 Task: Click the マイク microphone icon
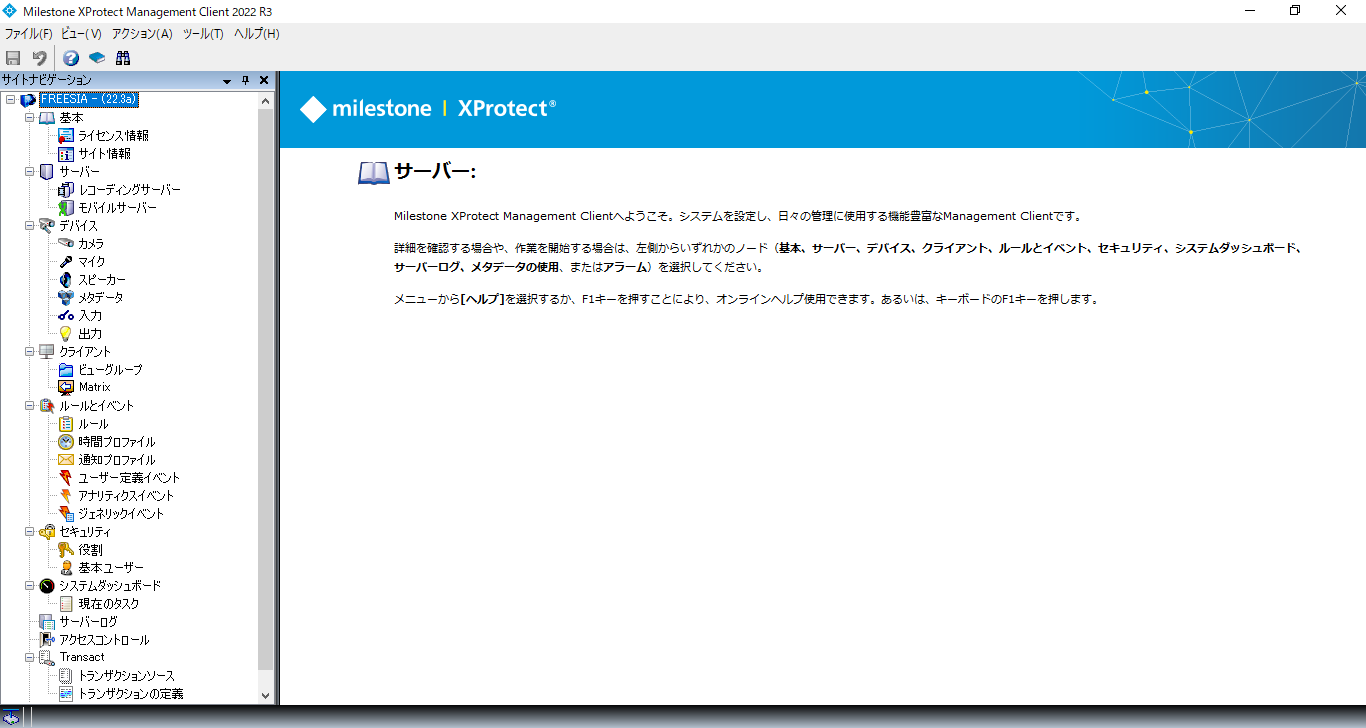(x=66, y=262)
